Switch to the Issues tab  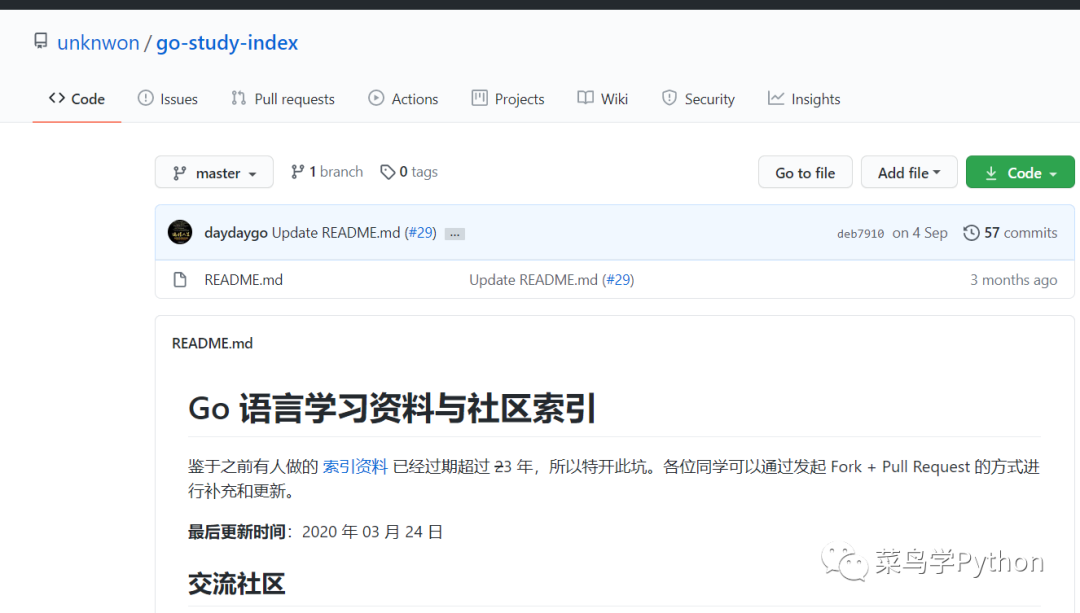(167, 98)
